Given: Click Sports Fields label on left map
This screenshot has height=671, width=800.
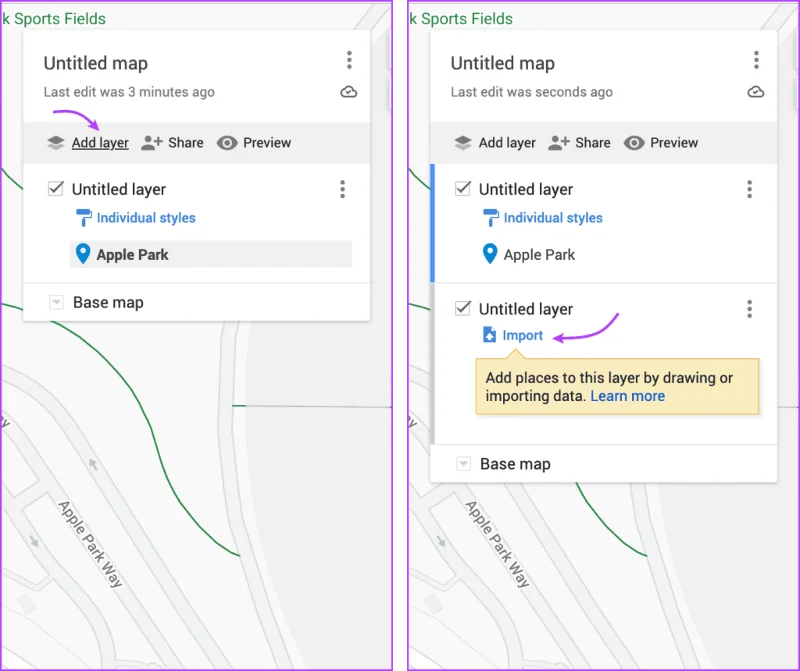Looking at the screenshot, I should [55, 19].
